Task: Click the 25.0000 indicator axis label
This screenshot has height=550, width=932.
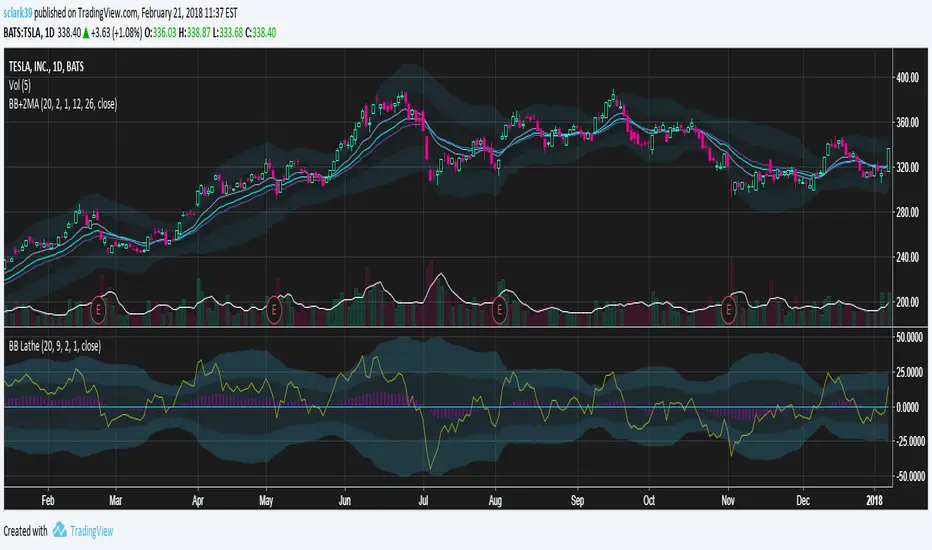Action: 910,372
